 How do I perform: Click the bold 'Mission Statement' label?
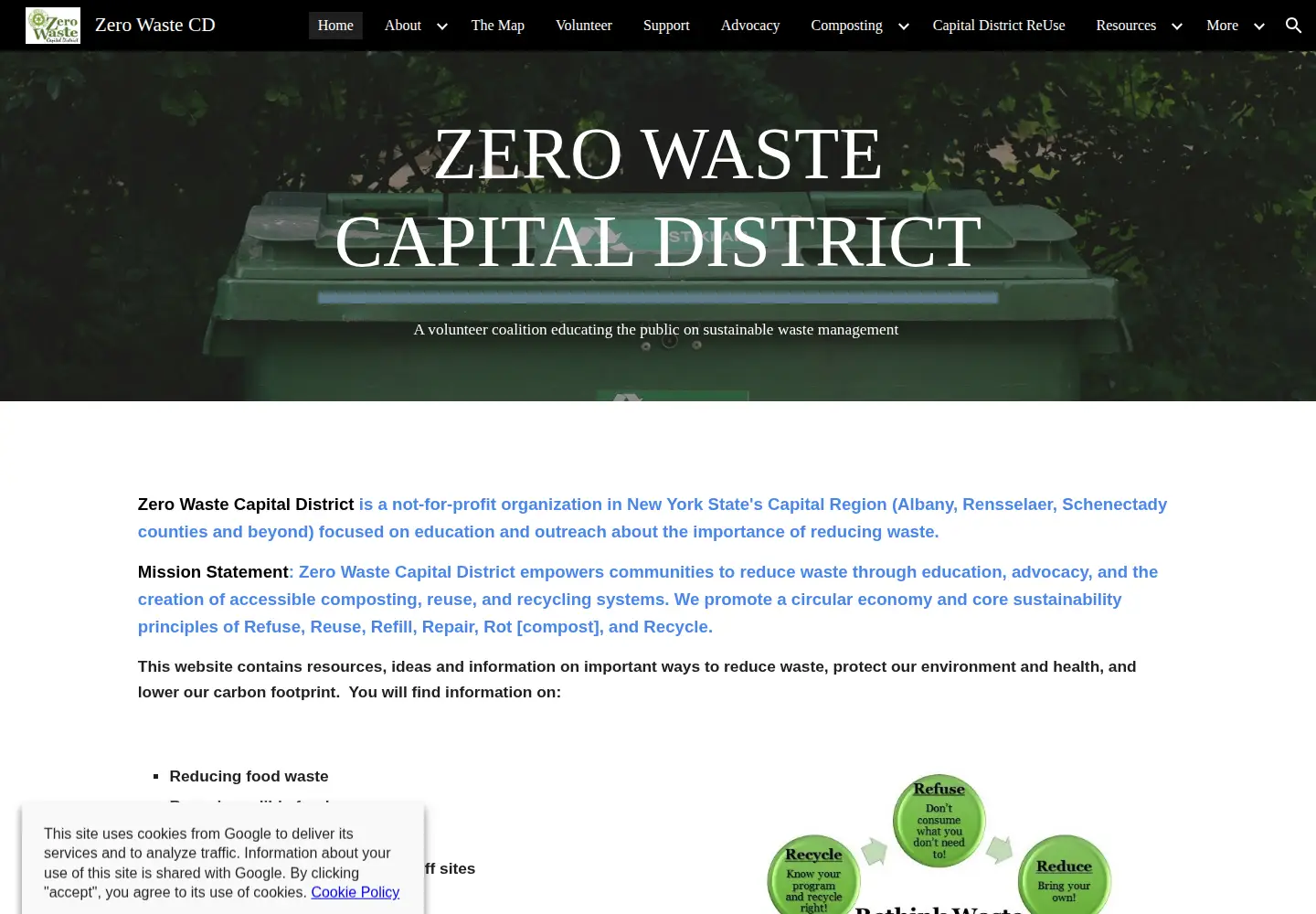pos(213,572)
